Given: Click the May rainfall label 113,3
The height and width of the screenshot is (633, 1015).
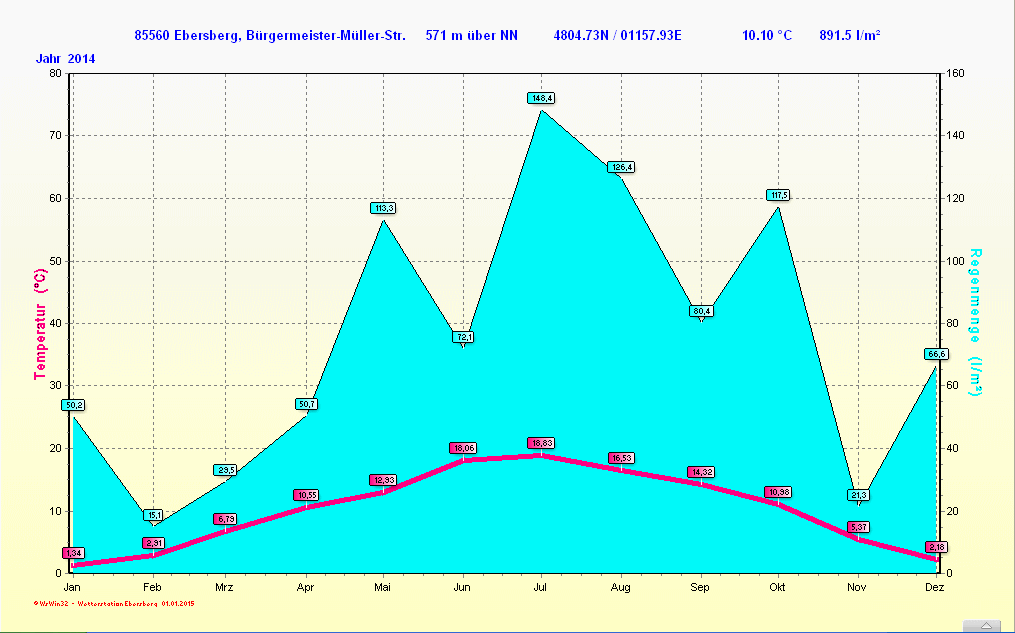Looking at the screenshot, I should (383, 208).
